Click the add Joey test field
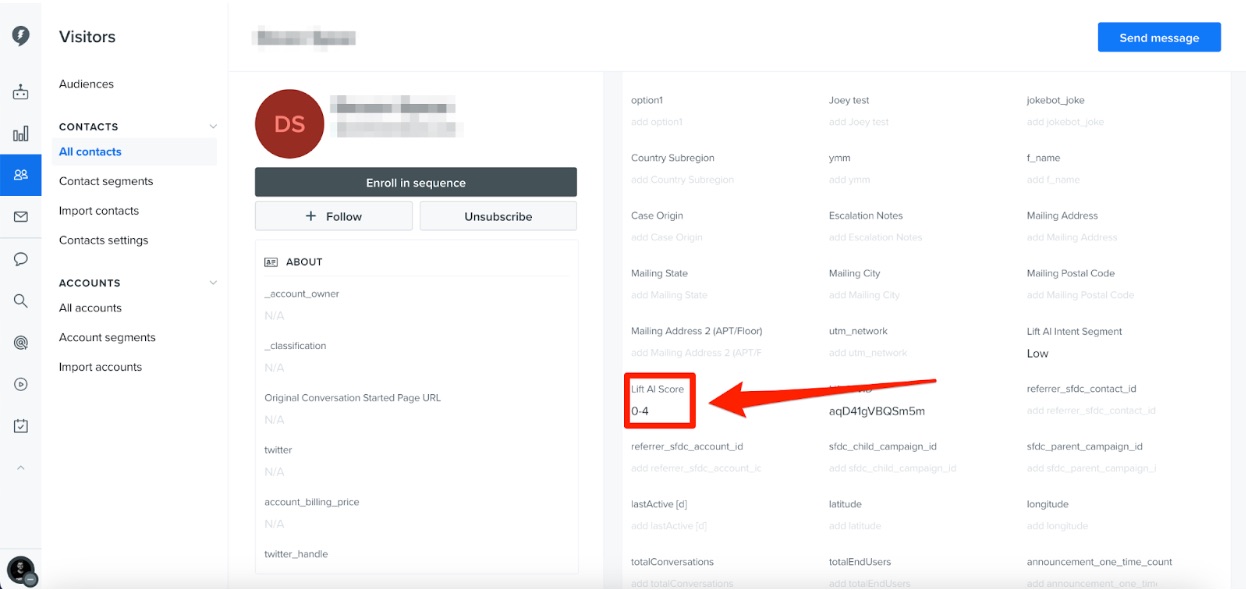Viewport: 1246px width, 590px height. point(859,122)
